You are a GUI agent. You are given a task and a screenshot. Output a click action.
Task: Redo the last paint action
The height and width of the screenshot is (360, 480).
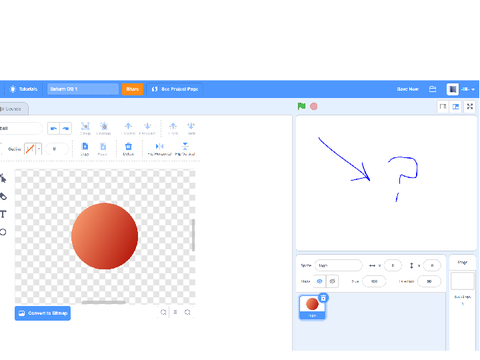tap(66, 128)
